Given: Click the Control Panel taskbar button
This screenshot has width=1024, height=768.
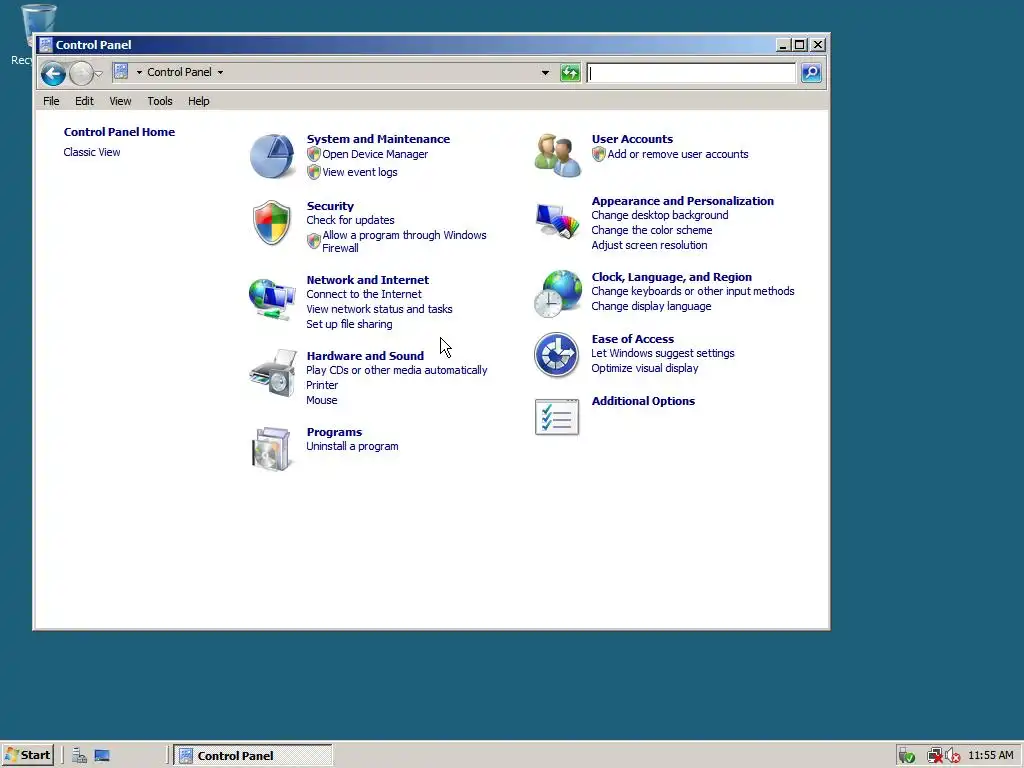Looking at the screenshot, I should point(253,756).
